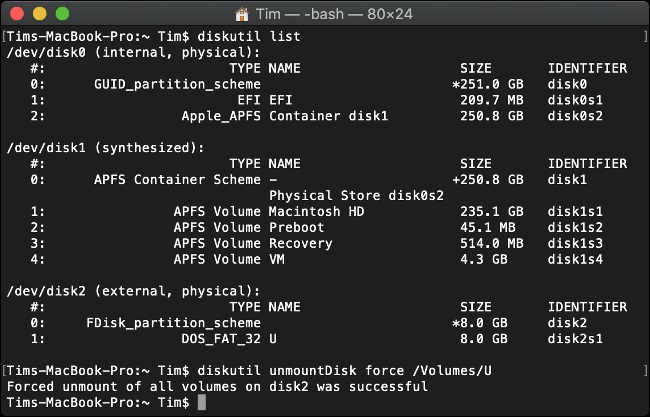
Task: Click the cursor block at the final prompt
Action: (x=201, y=402)
